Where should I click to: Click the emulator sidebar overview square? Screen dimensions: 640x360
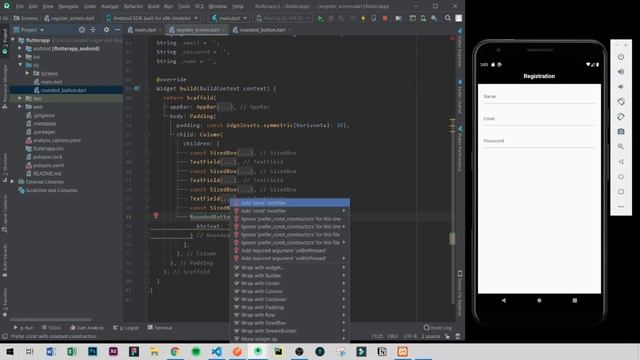(621, 192)
